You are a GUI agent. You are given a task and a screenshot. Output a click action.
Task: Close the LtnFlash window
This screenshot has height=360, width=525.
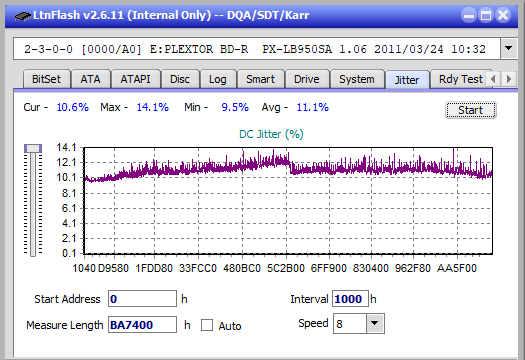click(x=503, y=15)
